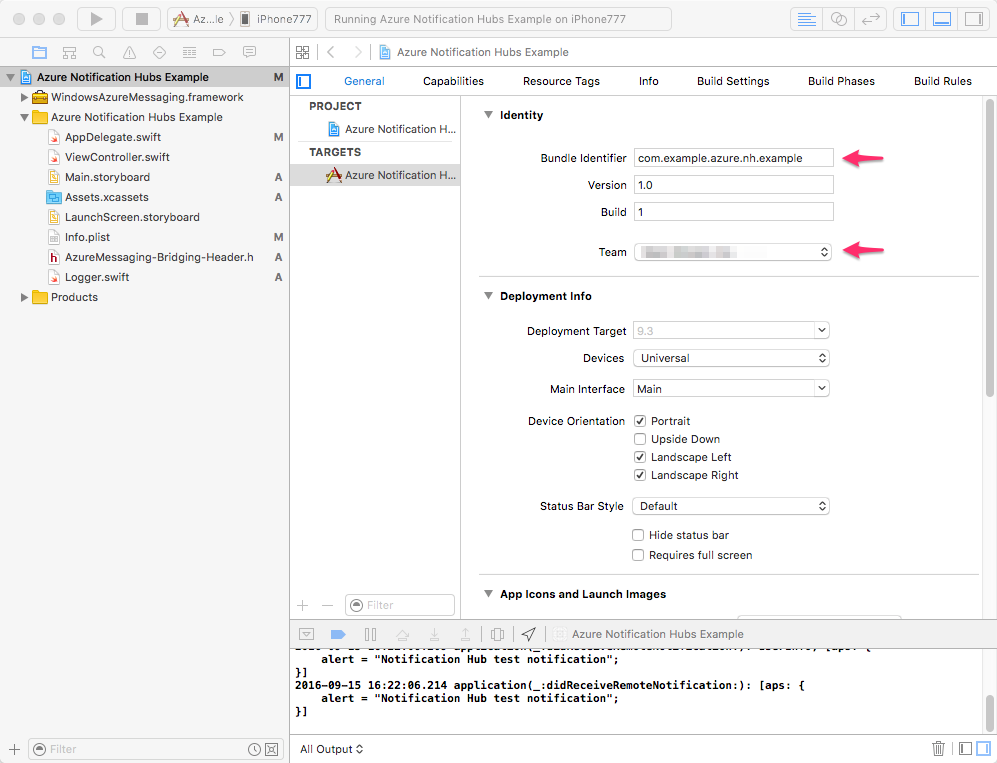Viewport: 997px width, 763px height.
Task: Open the Debug View Hierarchy icon
Action: click(497, 635)
